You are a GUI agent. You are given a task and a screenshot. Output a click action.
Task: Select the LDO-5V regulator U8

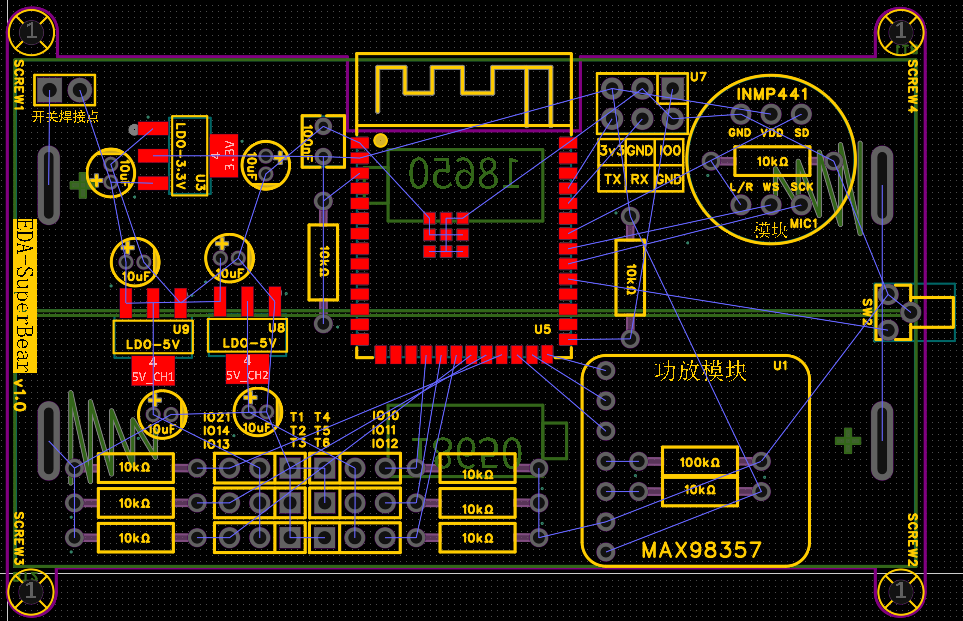[x=247, y=336]
